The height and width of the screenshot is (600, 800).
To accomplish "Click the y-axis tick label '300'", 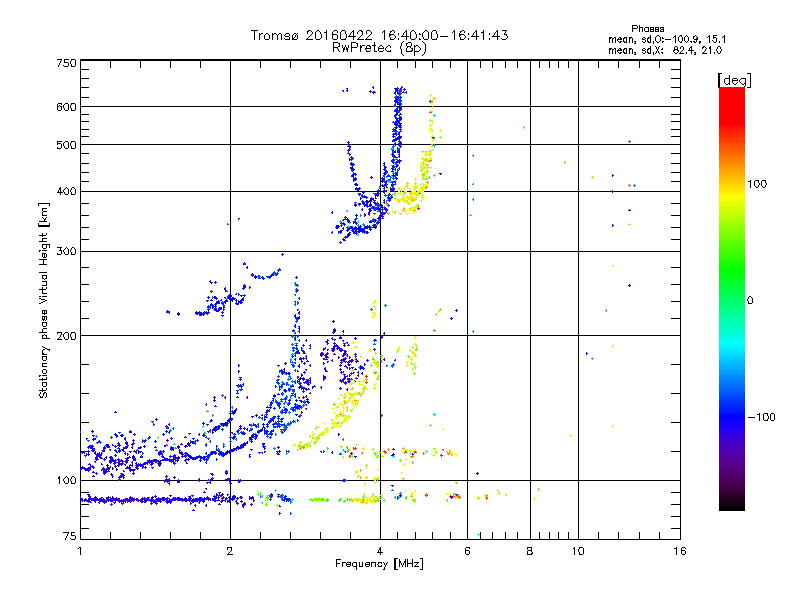I will point(66,252).
